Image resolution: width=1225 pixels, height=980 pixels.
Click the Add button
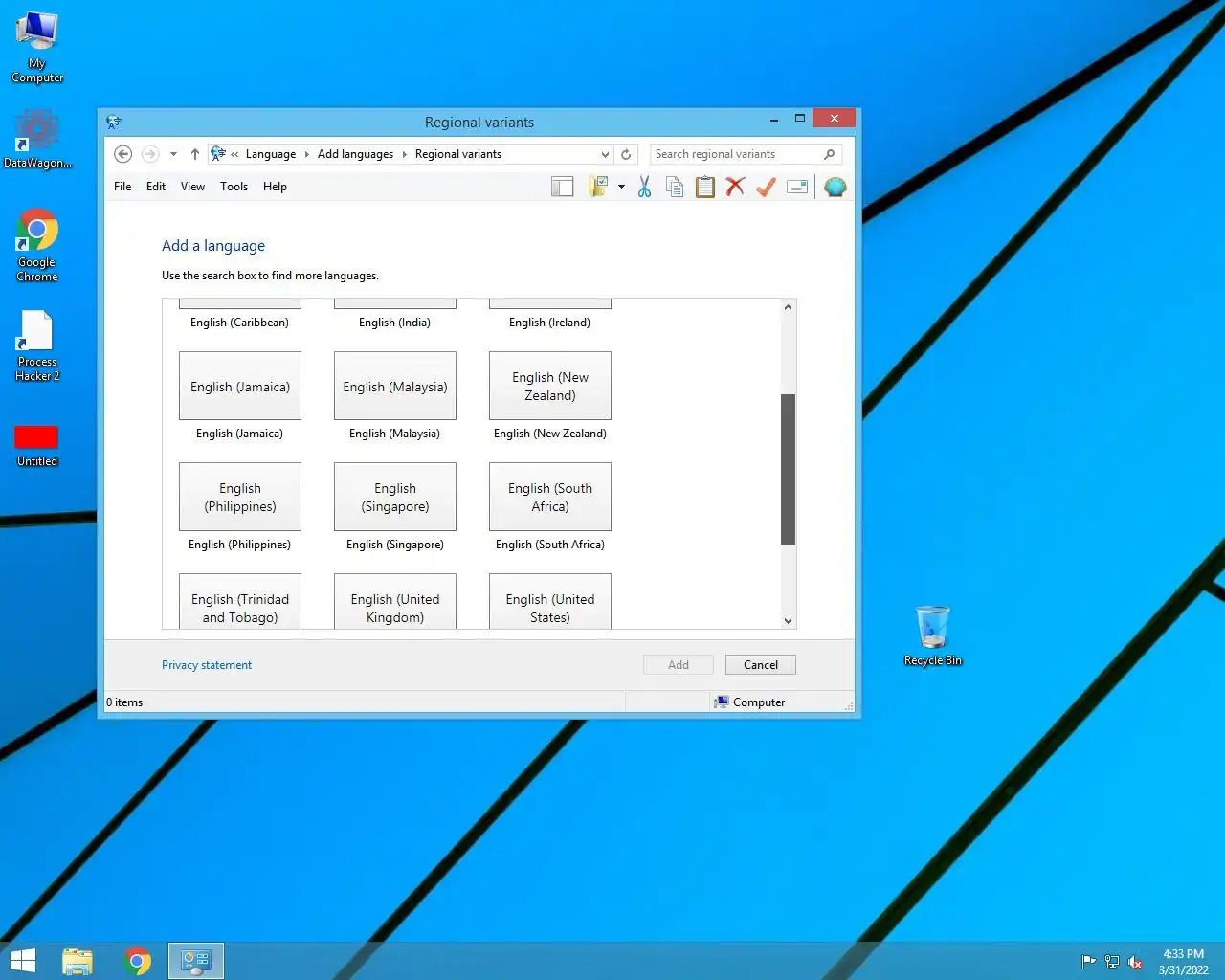click(x=679, y=665)
